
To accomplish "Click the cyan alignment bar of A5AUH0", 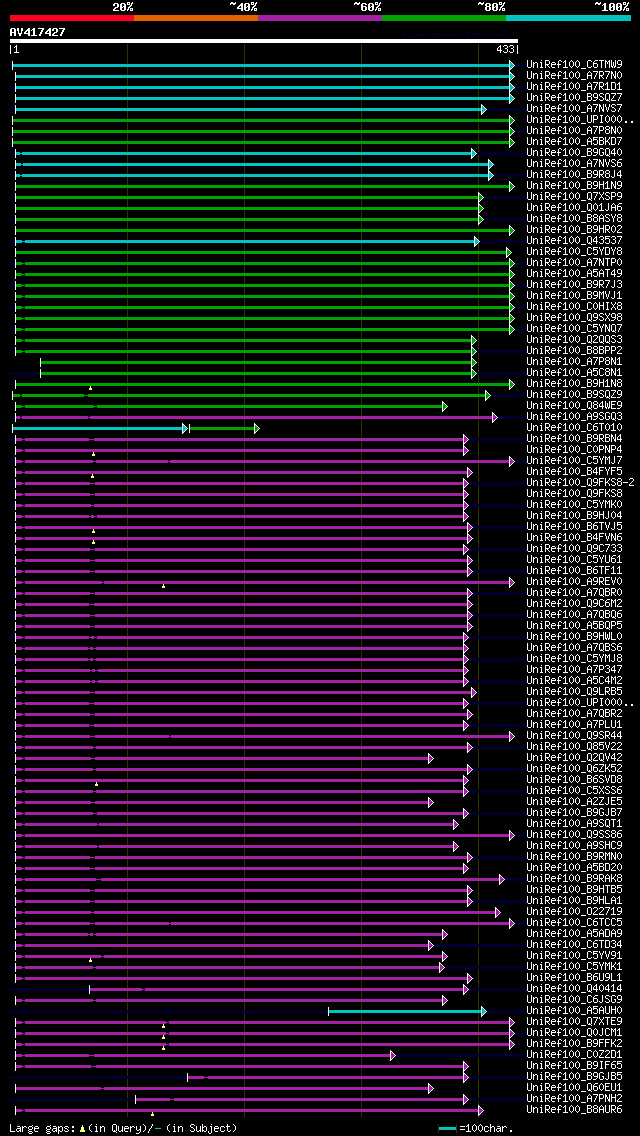I will [407, 1011].
